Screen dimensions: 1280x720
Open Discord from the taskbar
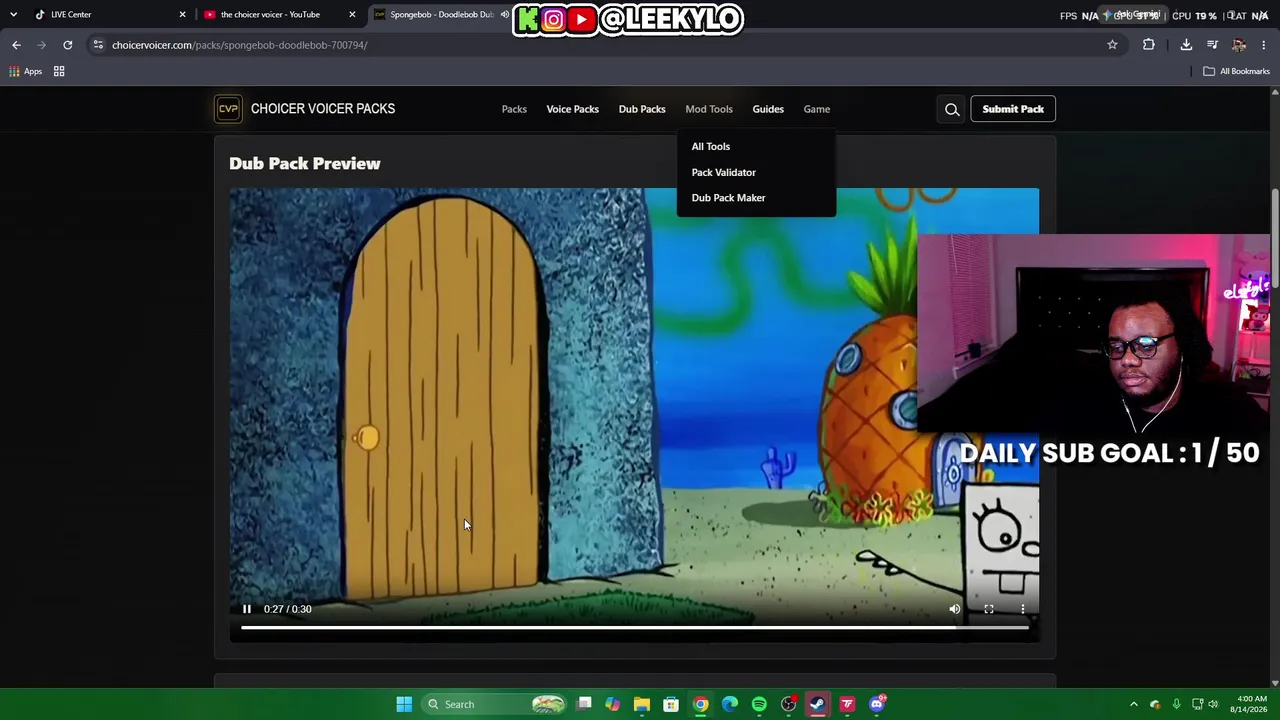click(877, 705)
